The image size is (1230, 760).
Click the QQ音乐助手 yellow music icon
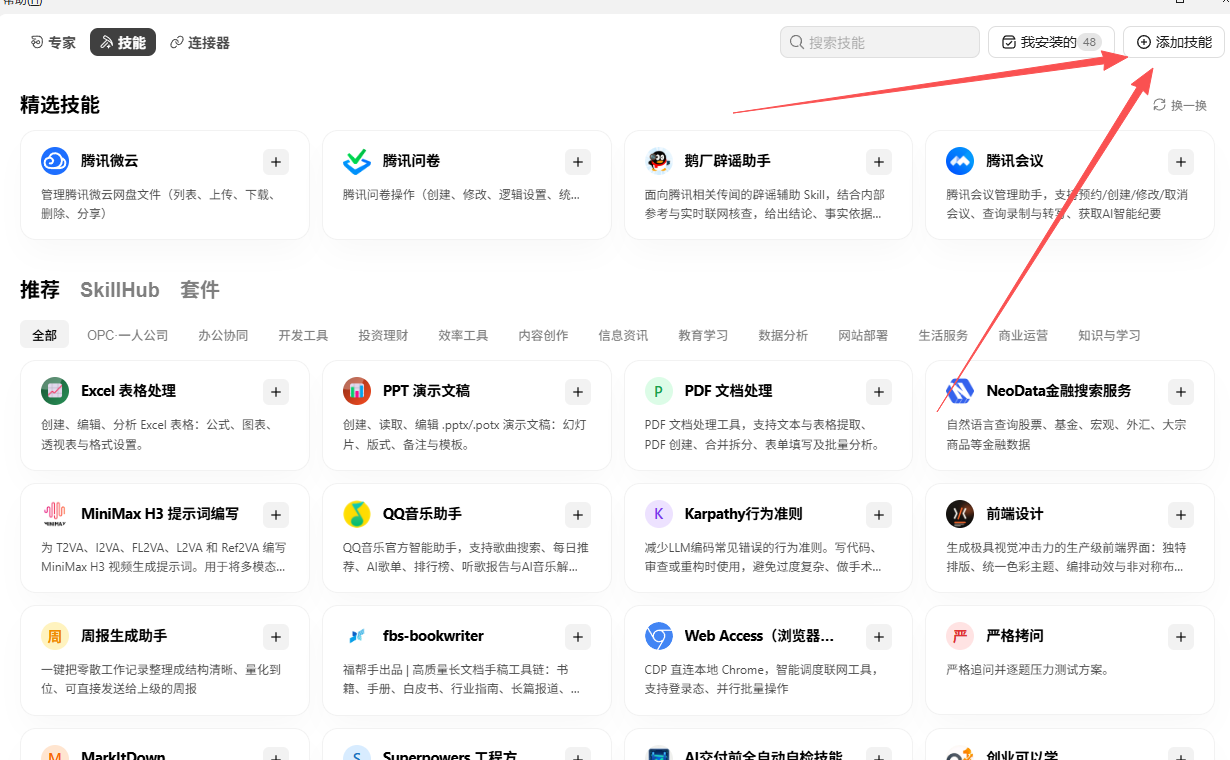pos(357,514)
